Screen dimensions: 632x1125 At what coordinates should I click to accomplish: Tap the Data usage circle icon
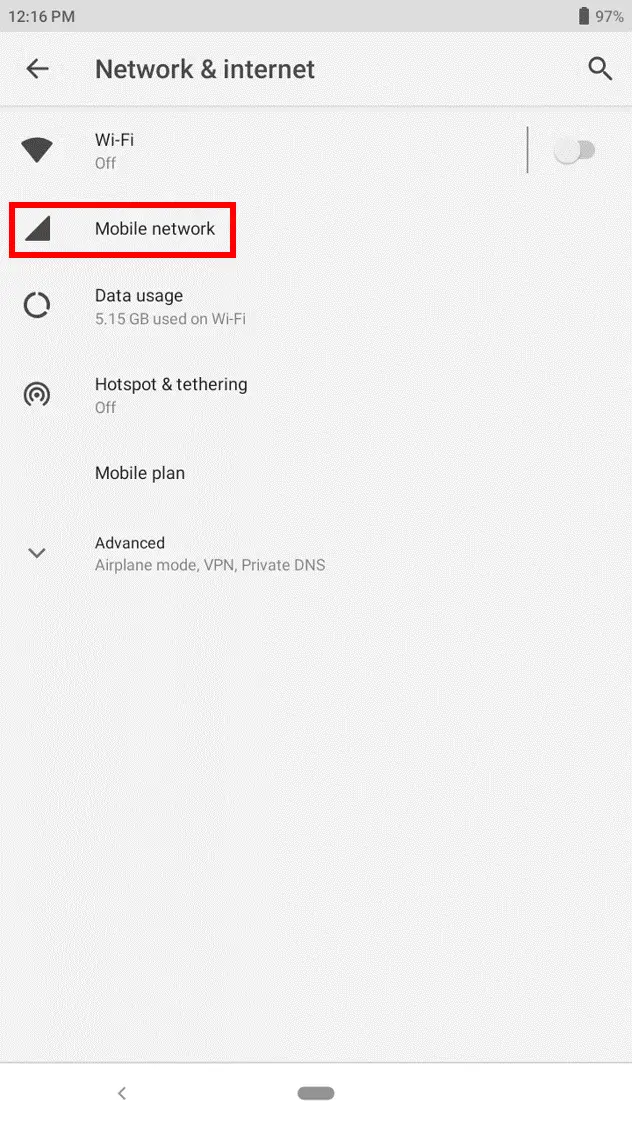point(37,306)
